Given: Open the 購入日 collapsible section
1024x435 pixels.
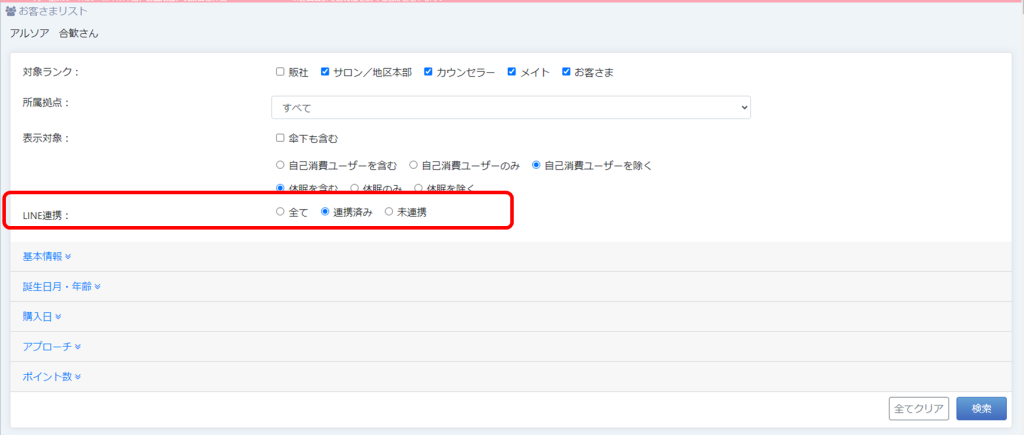Looking at the screenshot, I should tap(42, 317).
